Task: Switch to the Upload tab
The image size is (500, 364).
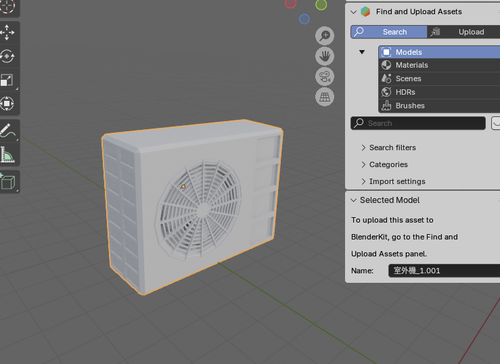Action: coord(464,32)
